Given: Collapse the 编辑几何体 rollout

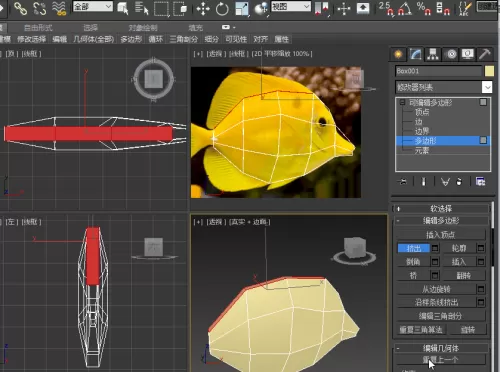Looking at the screenshot, I should click(441, 348).
